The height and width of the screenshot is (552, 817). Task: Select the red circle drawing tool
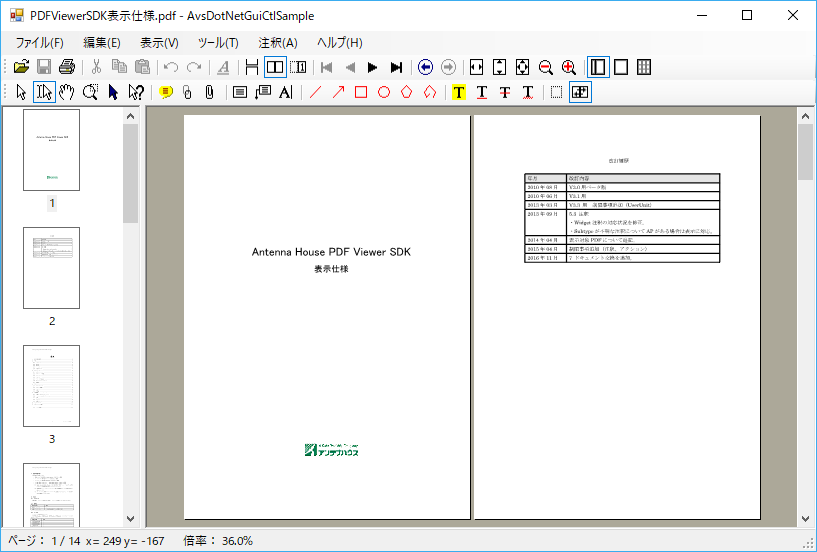[x=384, y=92]
